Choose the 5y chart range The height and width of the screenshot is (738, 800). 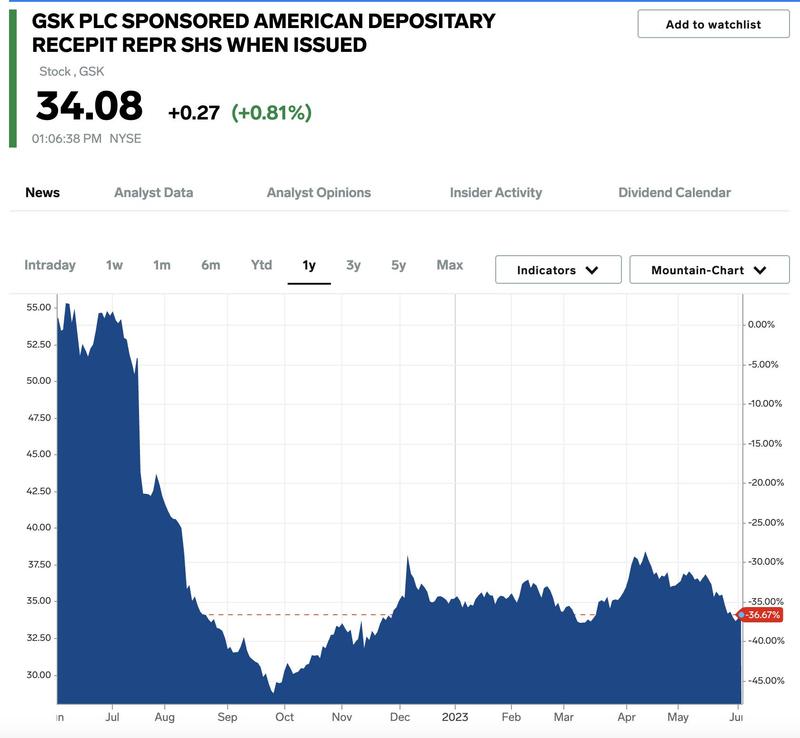click(398, 265)
